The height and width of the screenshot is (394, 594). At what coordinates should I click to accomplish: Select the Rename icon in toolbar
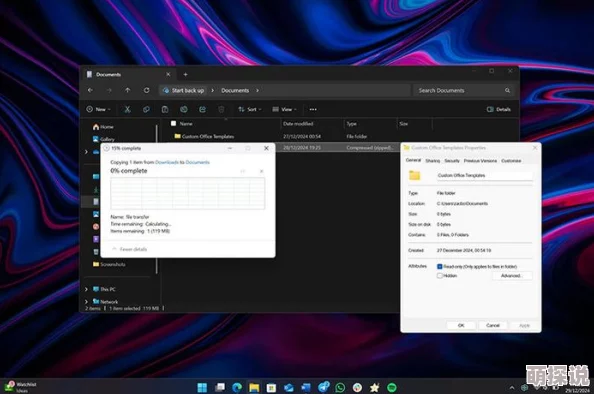(184, 109)
